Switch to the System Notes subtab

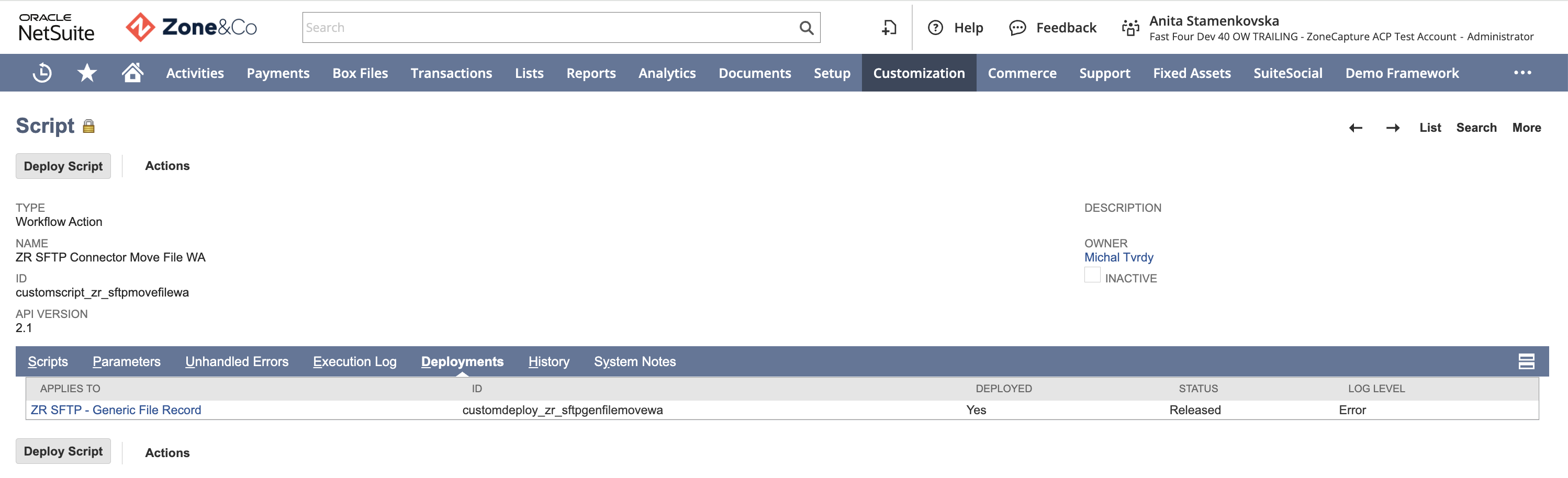(x=635, y=362)
